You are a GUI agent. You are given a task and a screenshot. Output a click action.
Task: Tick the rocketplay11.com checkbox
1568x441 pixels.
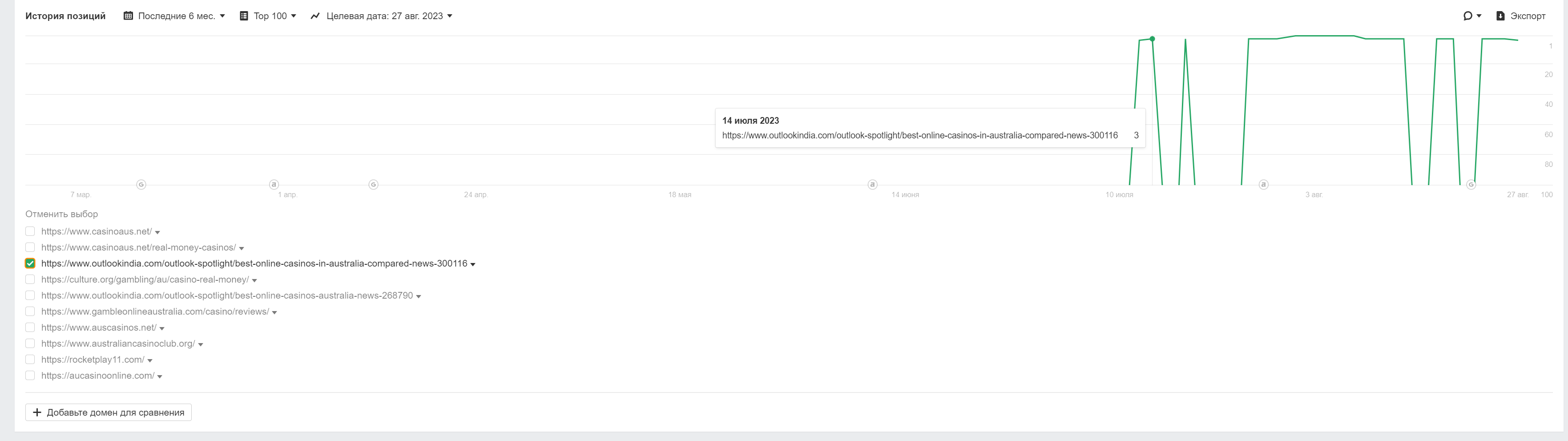point(30,360)
